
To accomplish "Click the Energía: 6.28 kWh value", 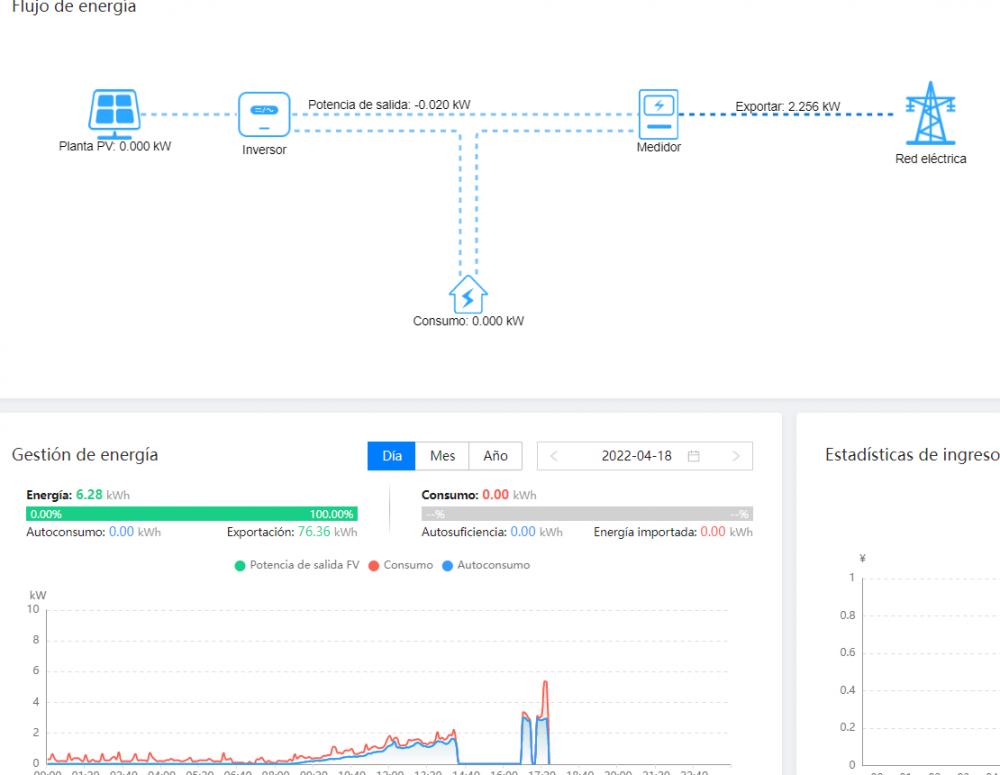I will coord(78,494).
